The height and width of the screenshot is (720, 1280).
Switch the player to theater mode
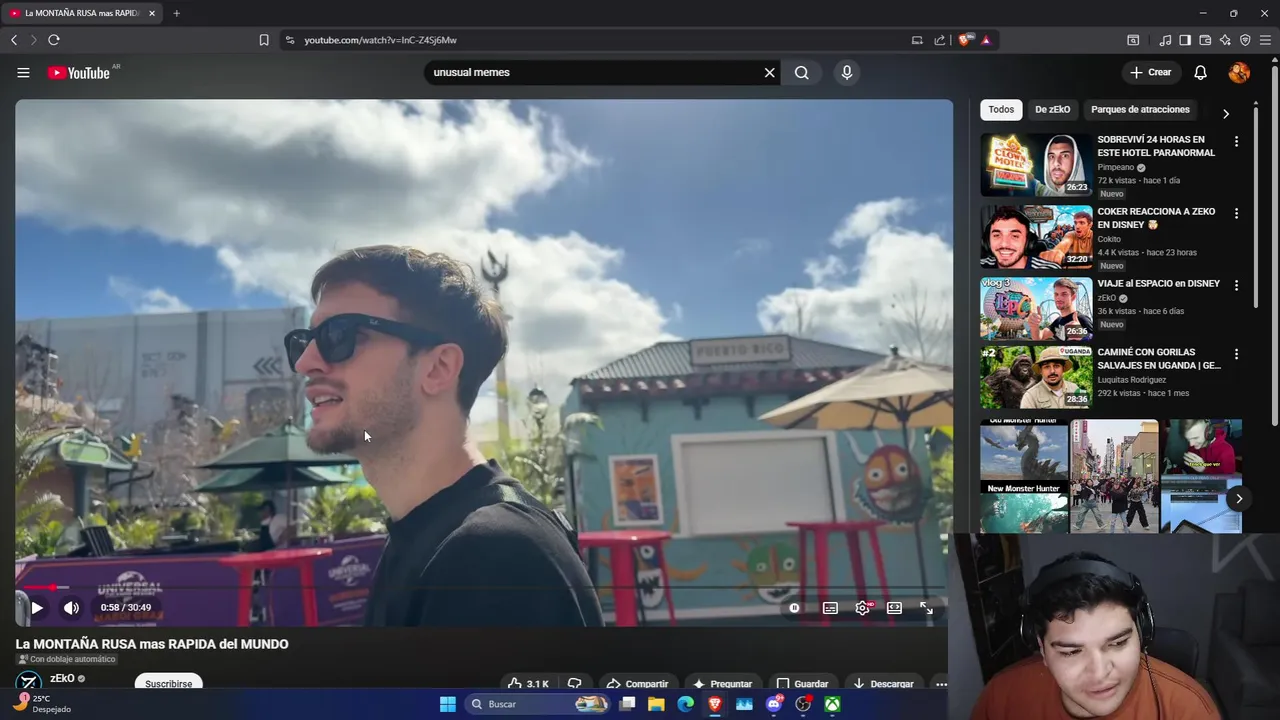(895, 608)
